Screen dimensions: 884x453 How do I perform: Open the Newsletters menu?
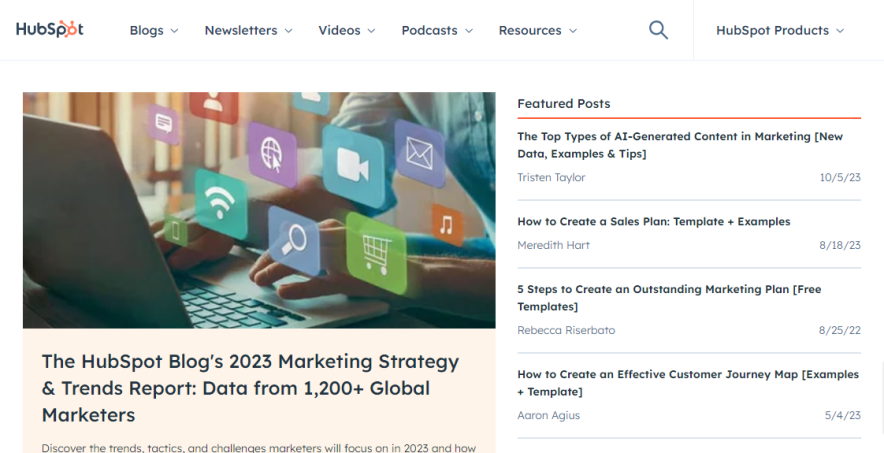[x=241, y=30]
